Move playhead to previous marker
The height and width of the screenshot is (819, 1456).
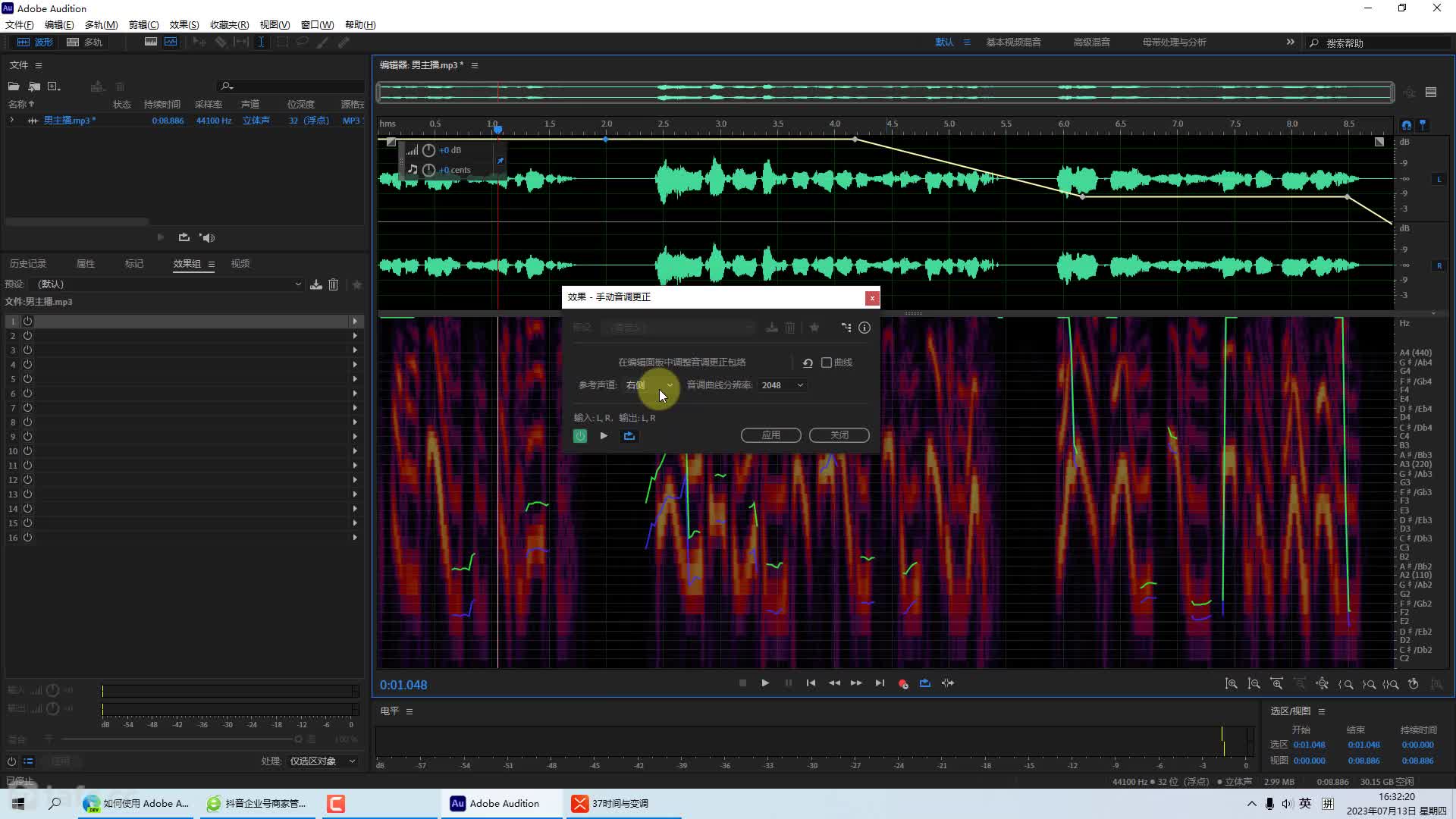tap(811, 683)
